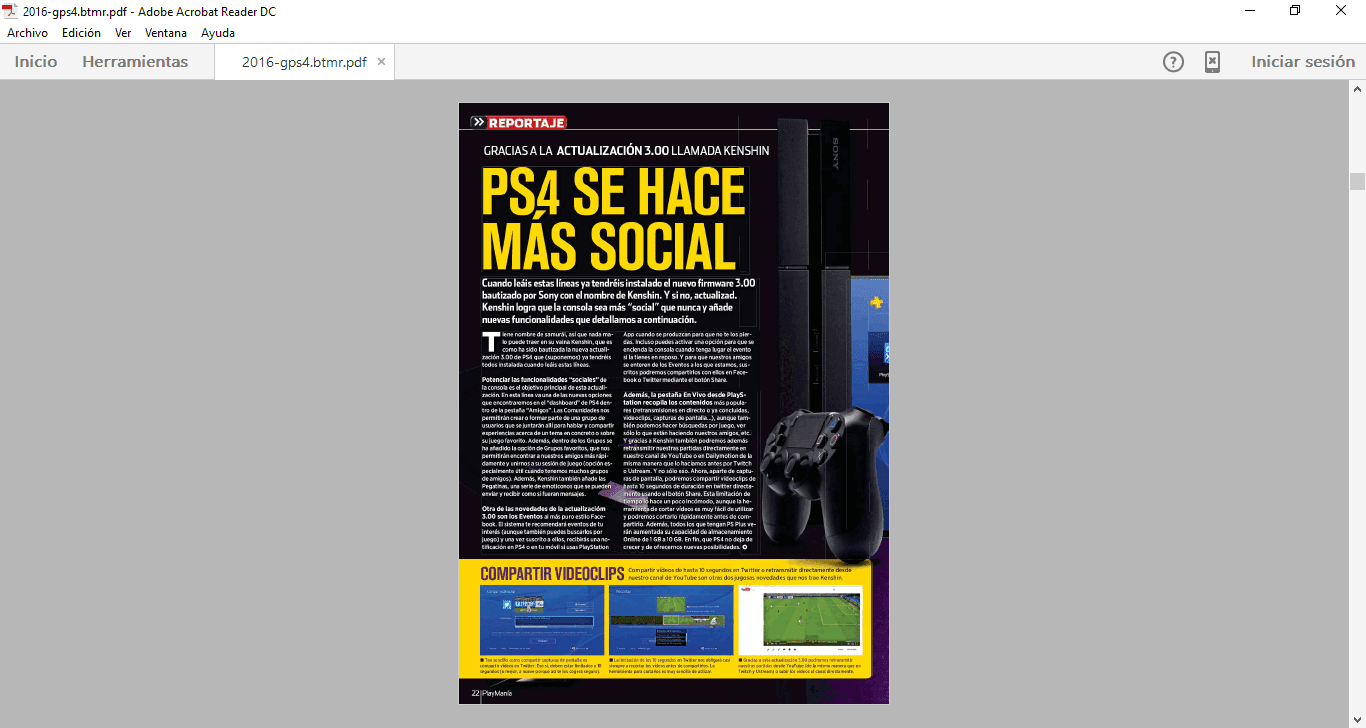The image size is (1366, 728).
Task: Click the Iniciar sesión button
Action: click(x=1303, y=62)
